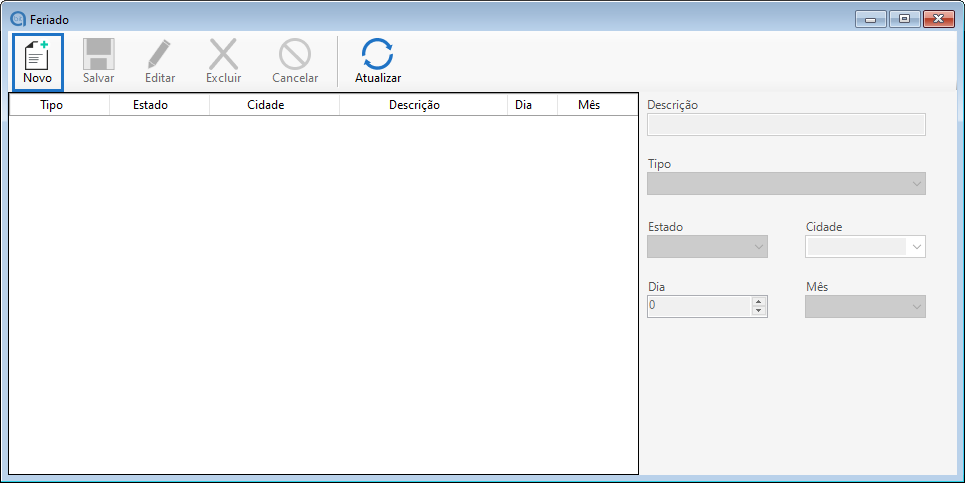Increase Dia value with up arrow
The image size is (965, 483).
pyautogui.click(x=759, y=302)
